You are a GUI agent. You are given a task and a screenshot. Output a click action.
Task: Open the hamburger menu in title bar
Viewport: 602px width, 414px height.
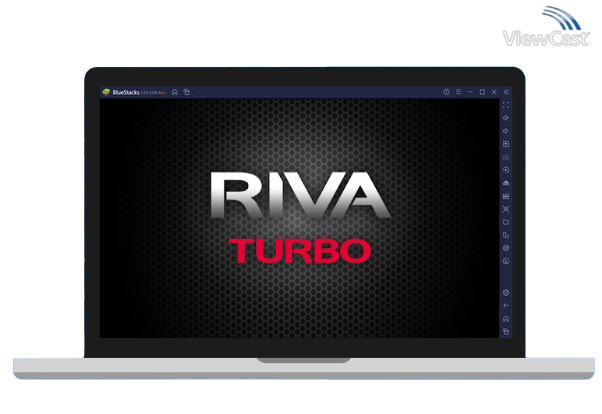tap(458, 92)
